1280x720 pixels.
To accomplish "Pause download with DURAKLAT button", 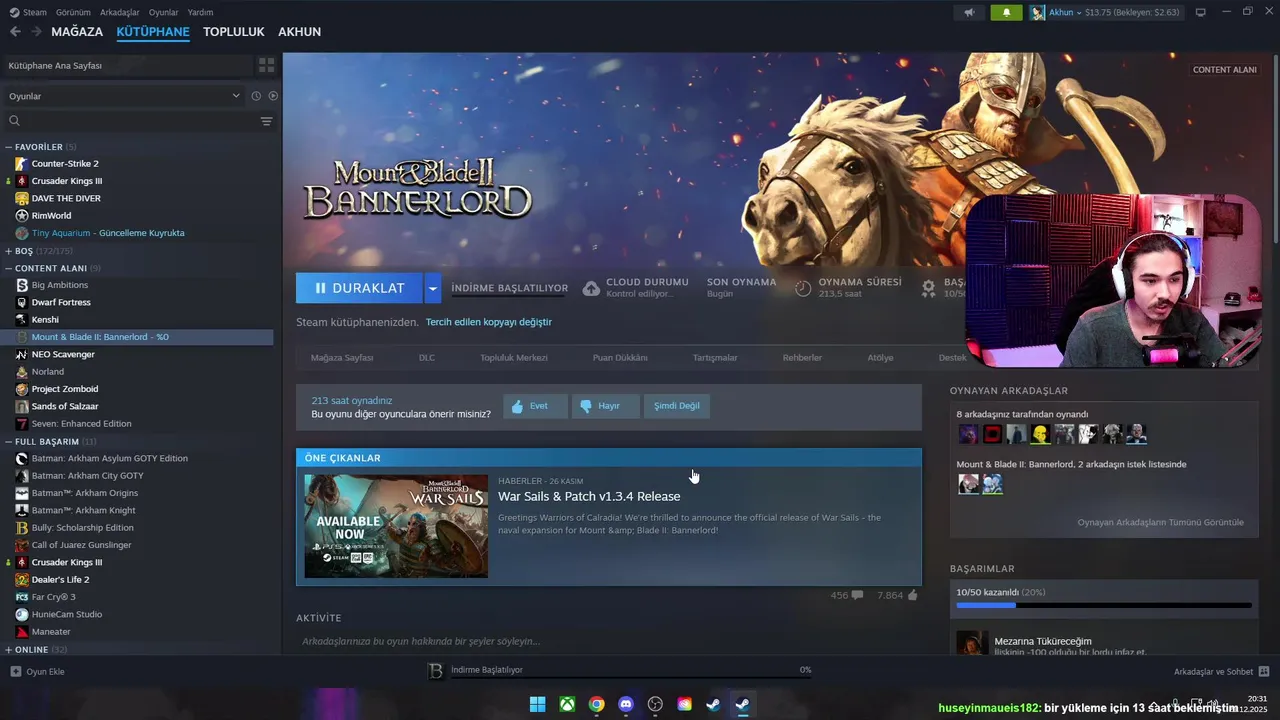I will point(359,288).
